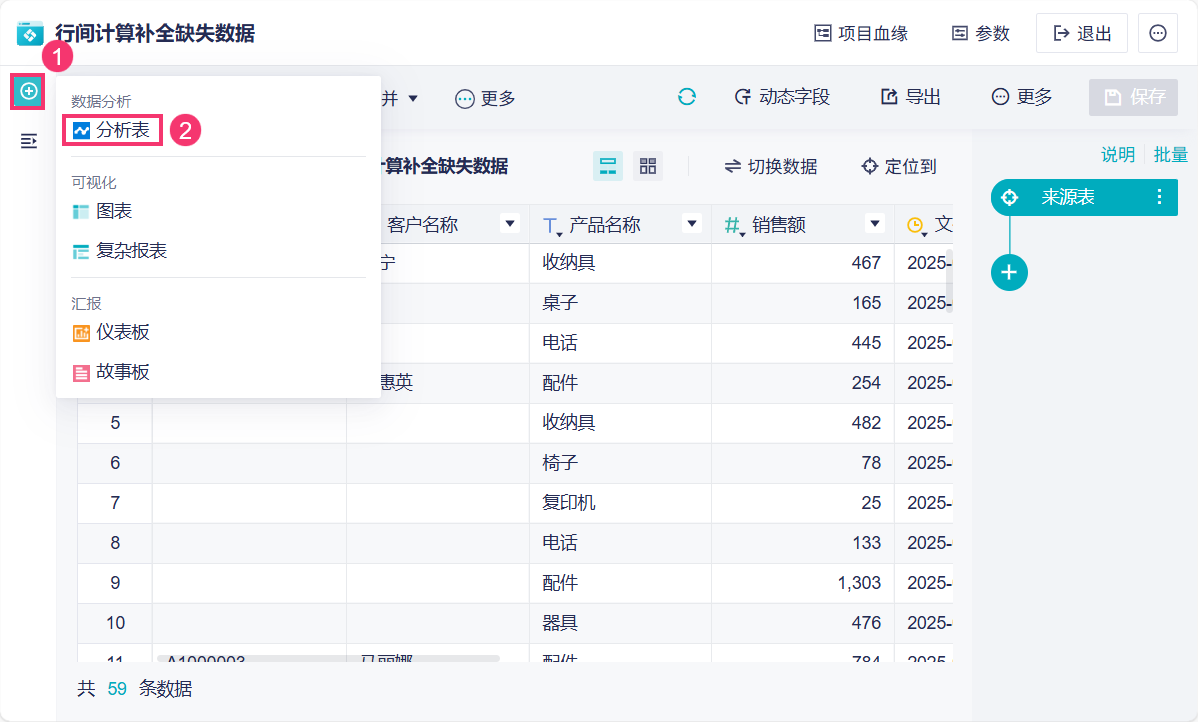Open the 客户名称 column dropdown
The height and width of the screenshot is (722, 1198).
510,224
